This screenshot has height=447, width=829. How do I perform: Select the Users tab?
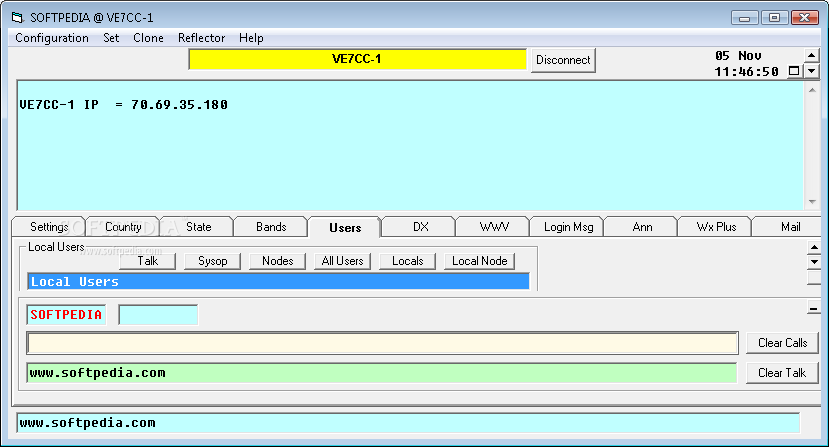[345, 227]
